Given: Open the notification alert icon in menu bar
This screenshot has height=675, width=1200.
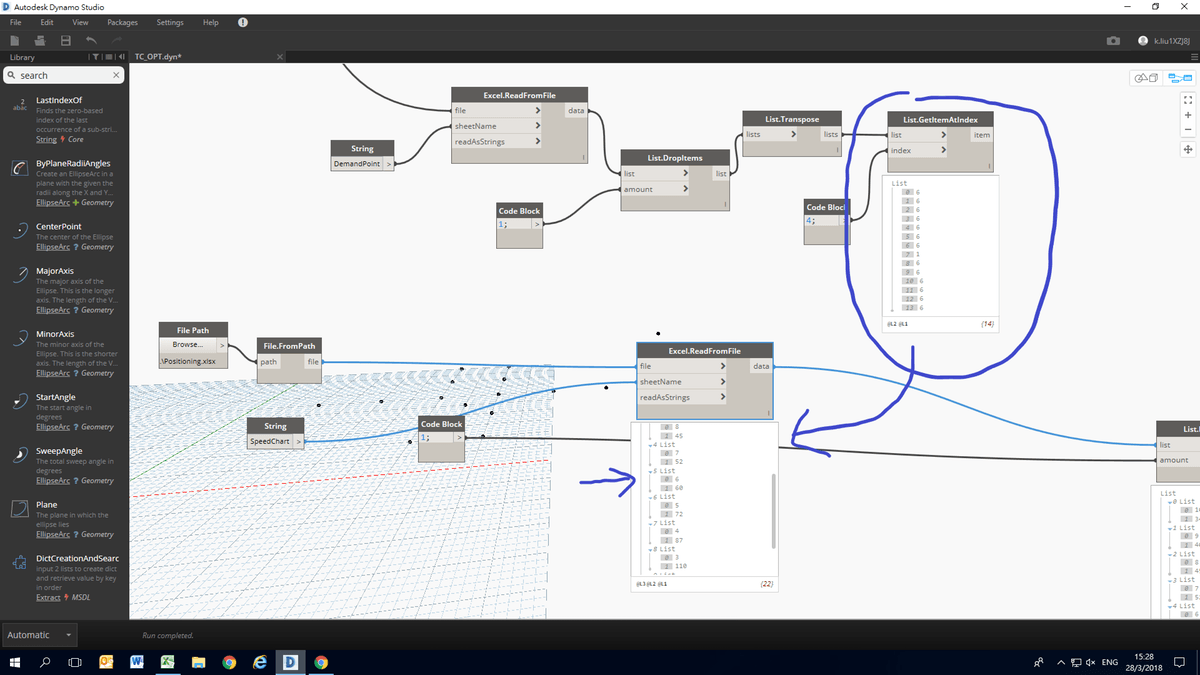Looking at the screenshot, I should [x=244, y=22].
